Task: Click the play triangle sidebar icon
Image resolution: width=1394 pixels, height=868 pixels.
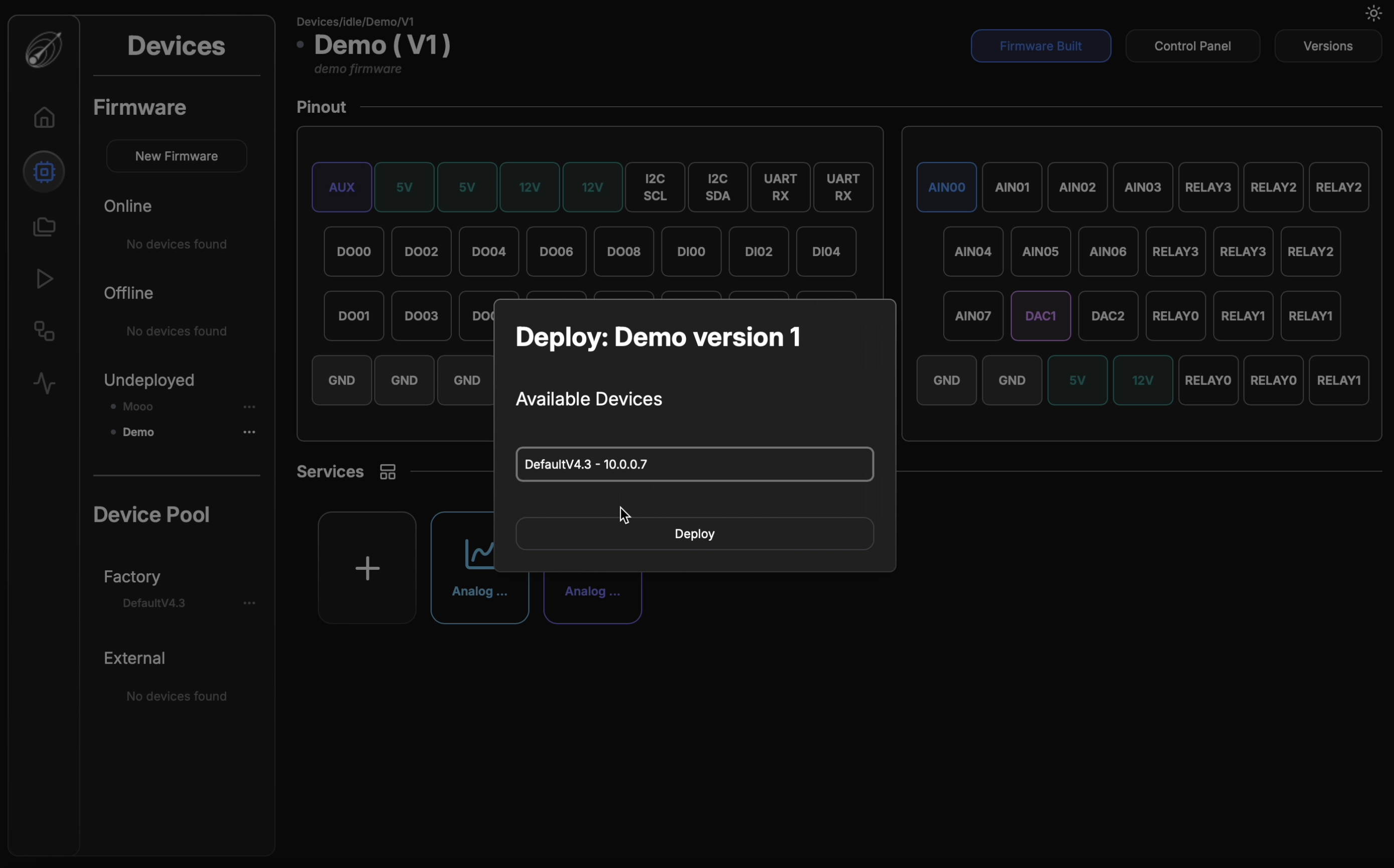Action: 44,279
